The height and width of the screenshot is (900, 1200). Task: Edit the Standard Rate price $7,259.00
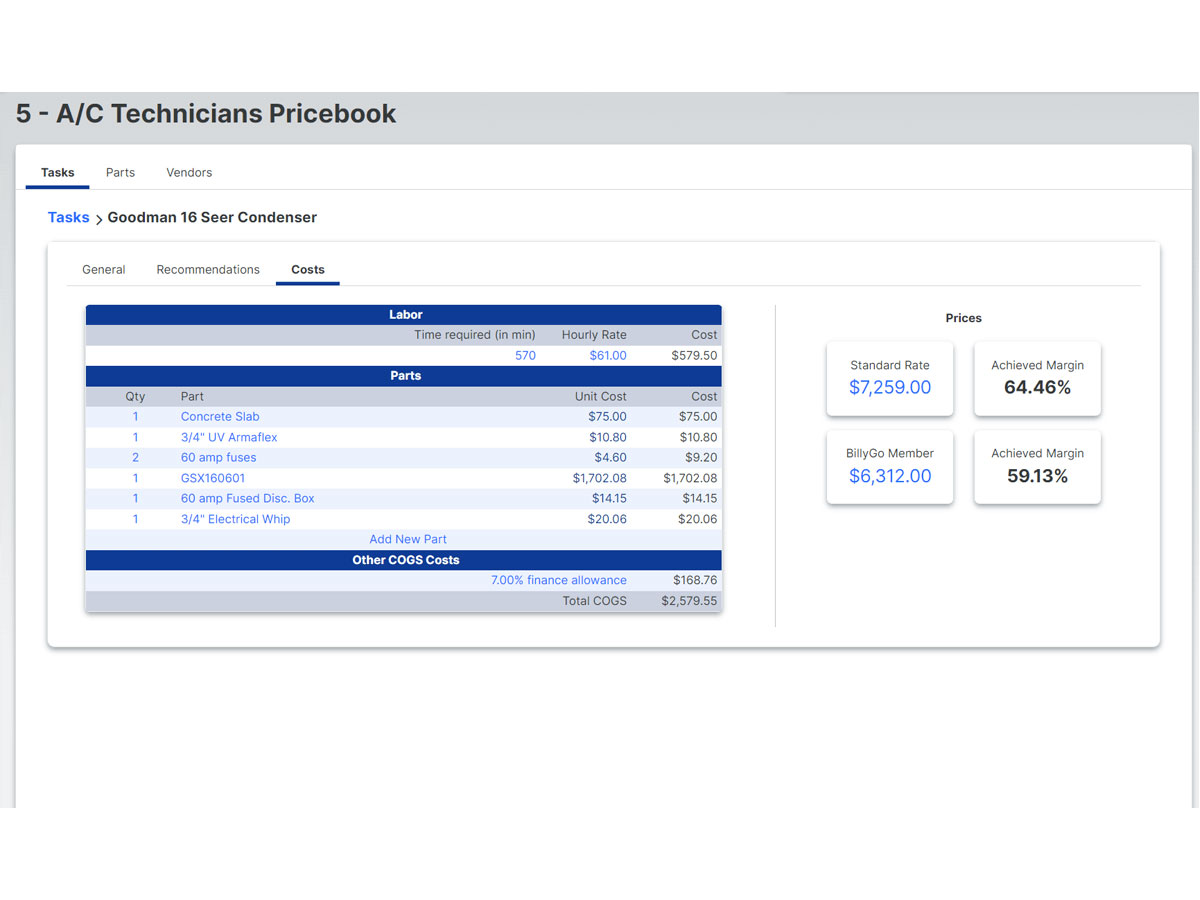pos(890,388)
